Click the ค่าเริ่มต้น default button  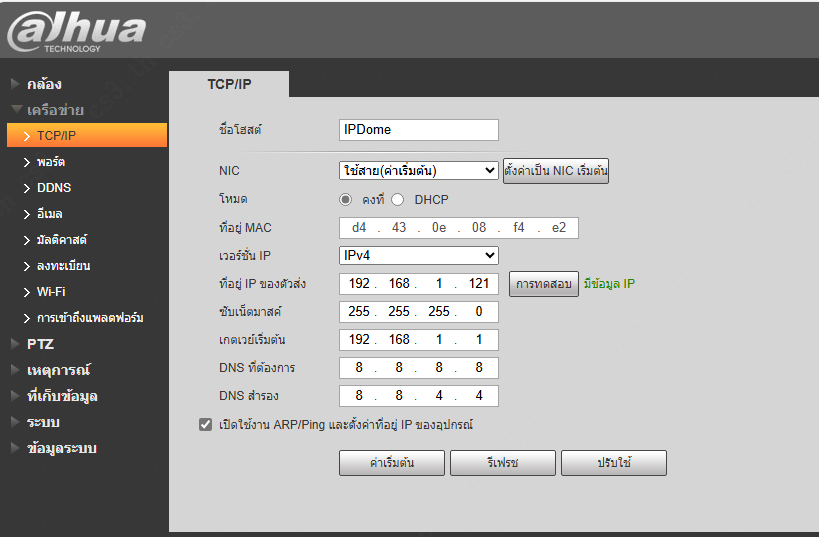click(392, 463)
